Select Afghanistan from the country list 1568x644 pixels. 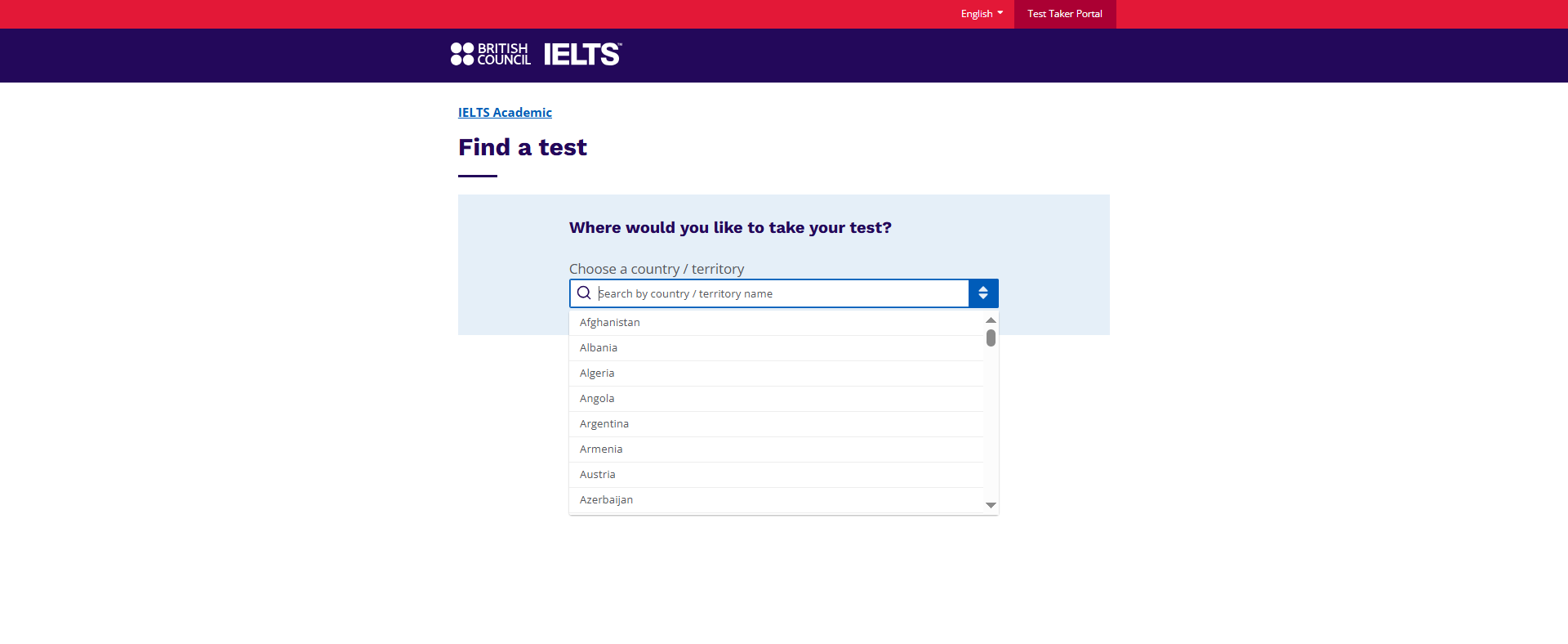(610, 323)
